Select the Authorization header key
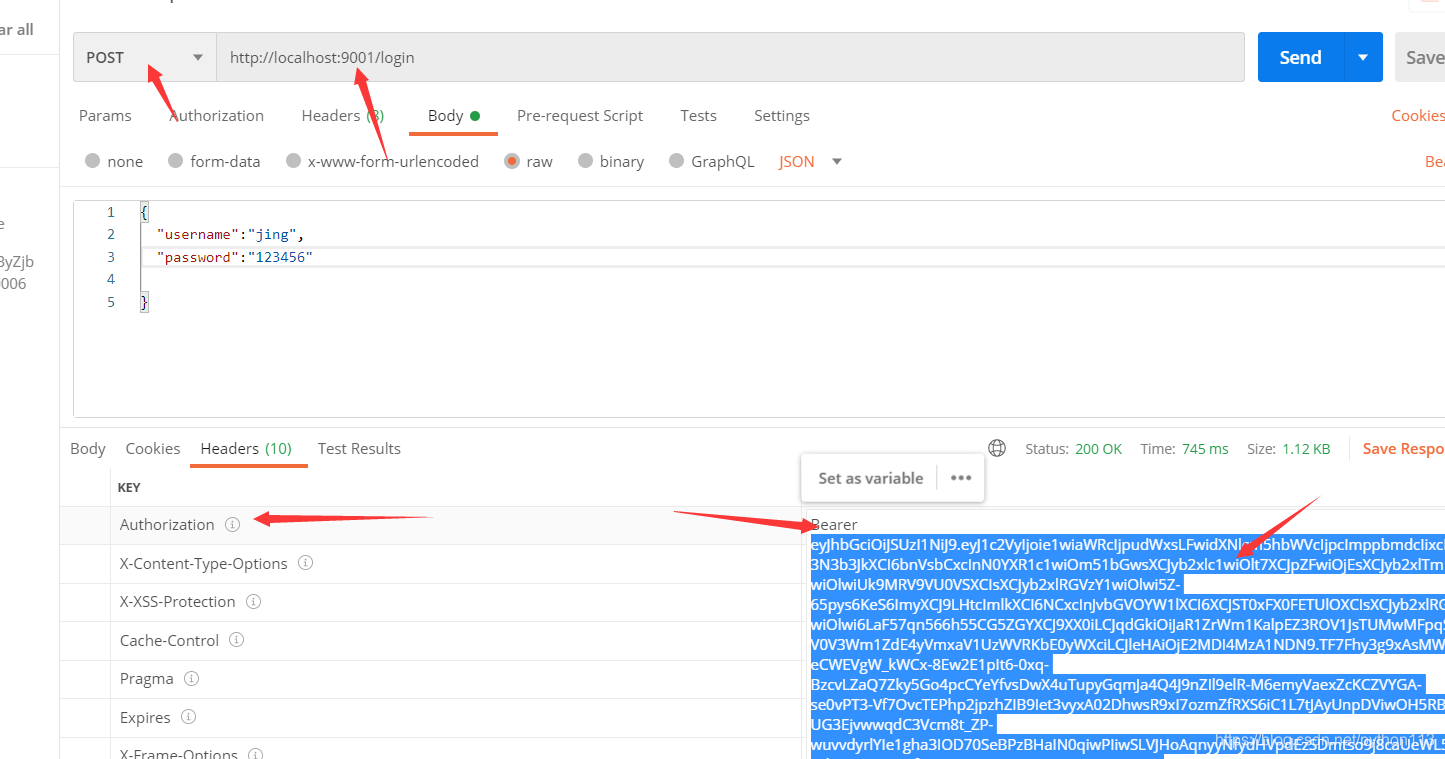1445x759 pixels. point(167,524)
